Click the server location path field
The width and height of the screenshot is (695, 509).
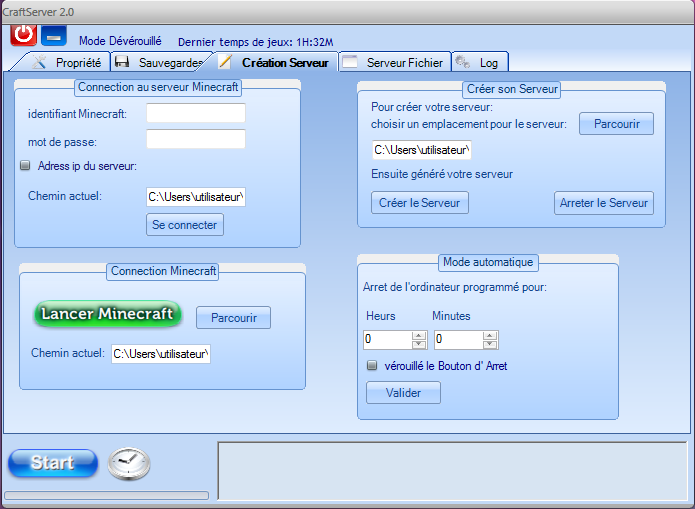[x=422, y=150]
